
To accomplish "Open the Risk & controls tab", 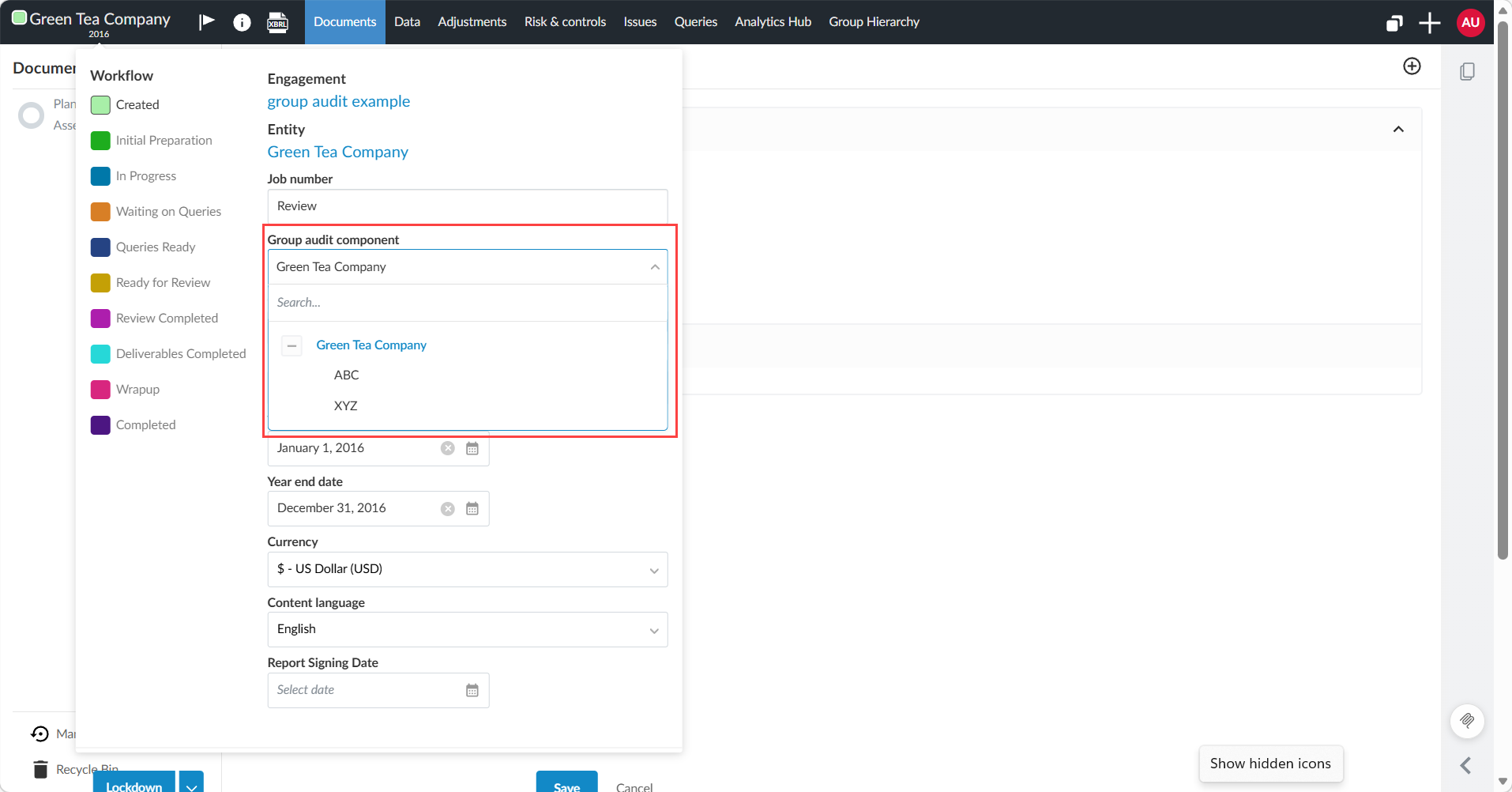I will [565, 22].
